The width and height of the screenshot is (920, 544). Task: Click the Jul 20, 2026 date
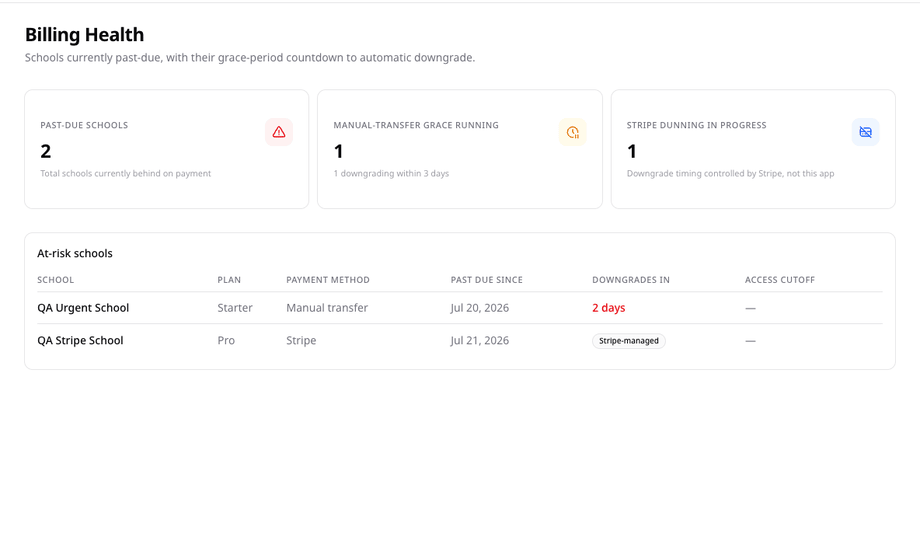(x=479, y=308)
